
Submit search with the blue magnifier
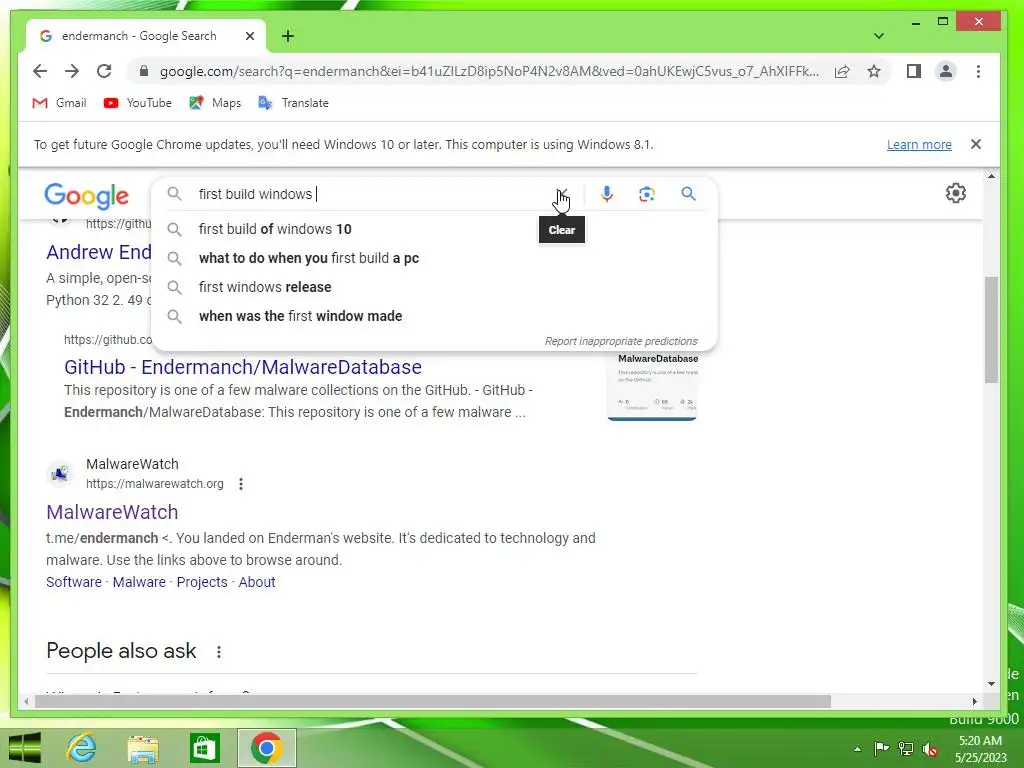(688, 194)
